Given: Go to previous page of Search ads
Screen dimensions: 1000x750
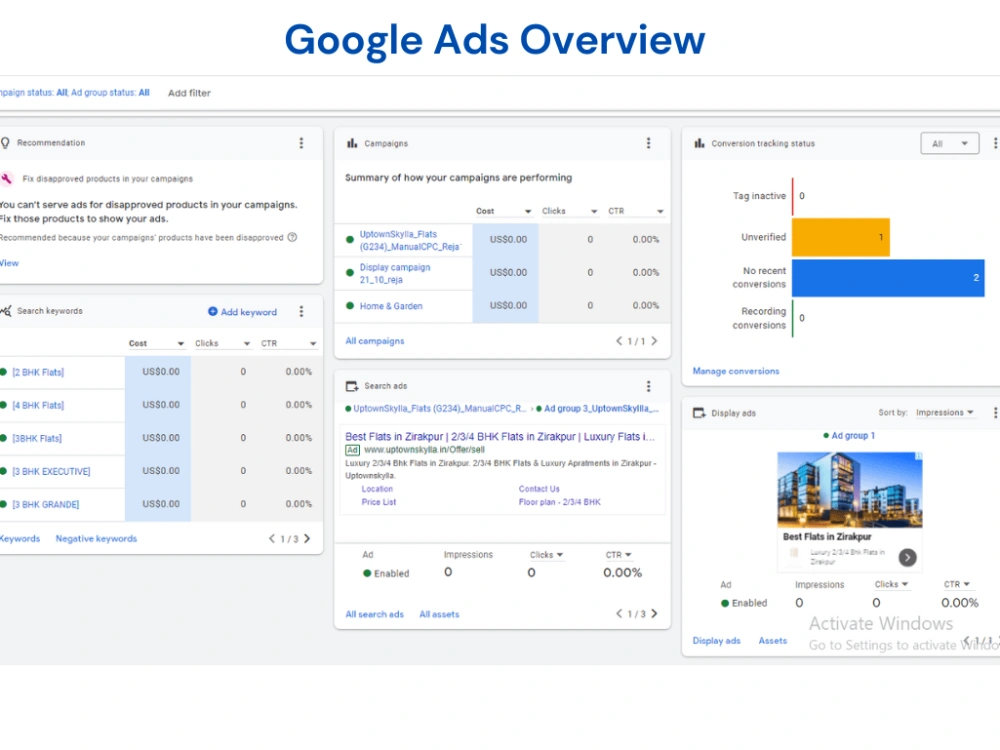Looking at the screenshot, I should [x=619, y=614].
